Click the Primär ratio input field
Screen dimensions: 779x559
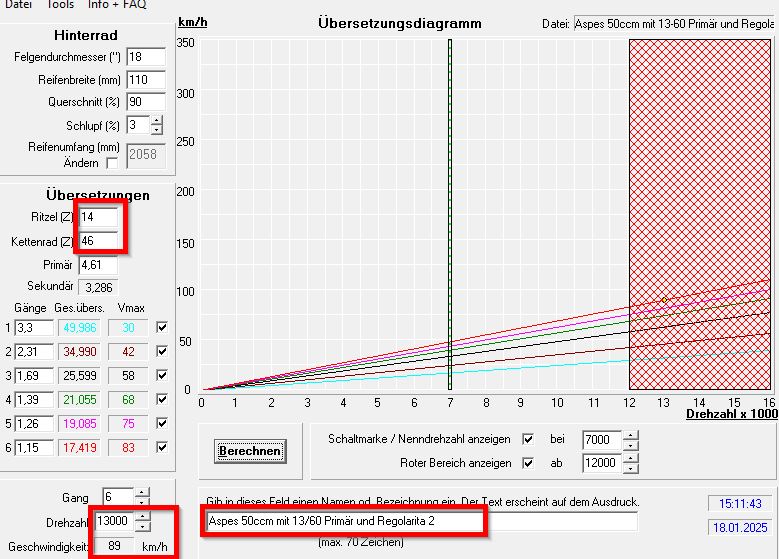pyautogui.click(x=97, y=265)
